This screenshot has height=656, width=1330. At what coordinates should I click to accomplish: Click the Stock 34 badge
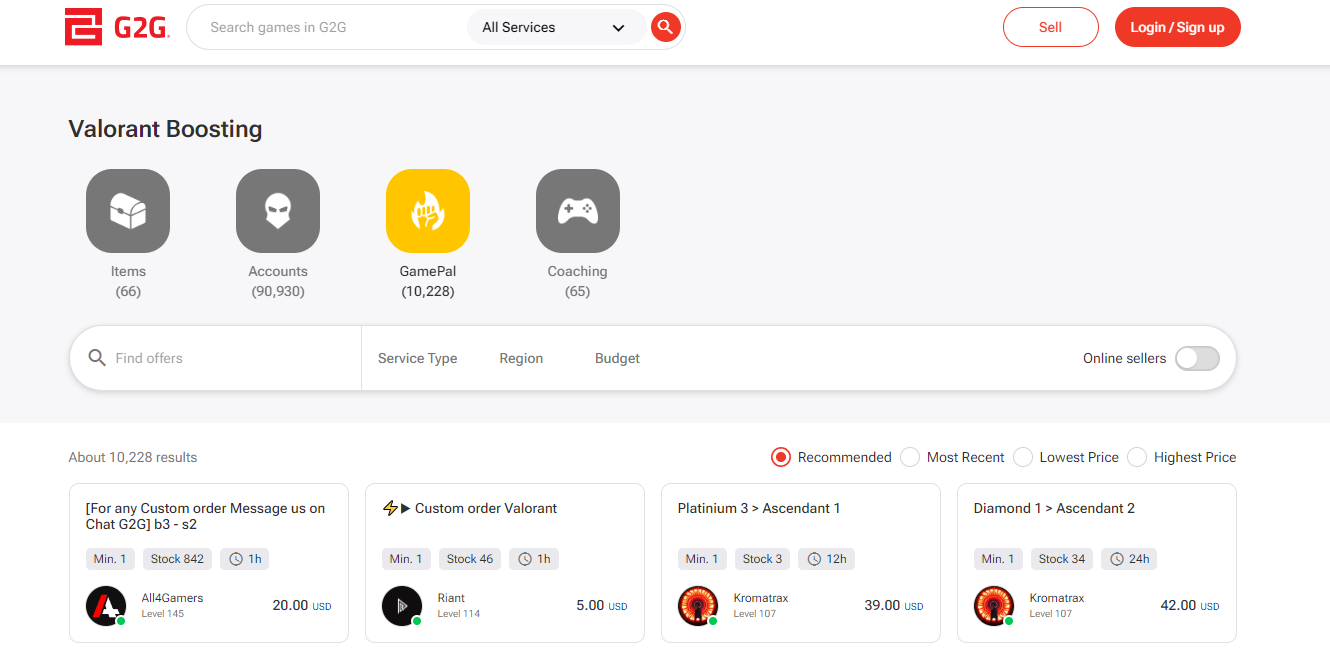point(1062,559)
